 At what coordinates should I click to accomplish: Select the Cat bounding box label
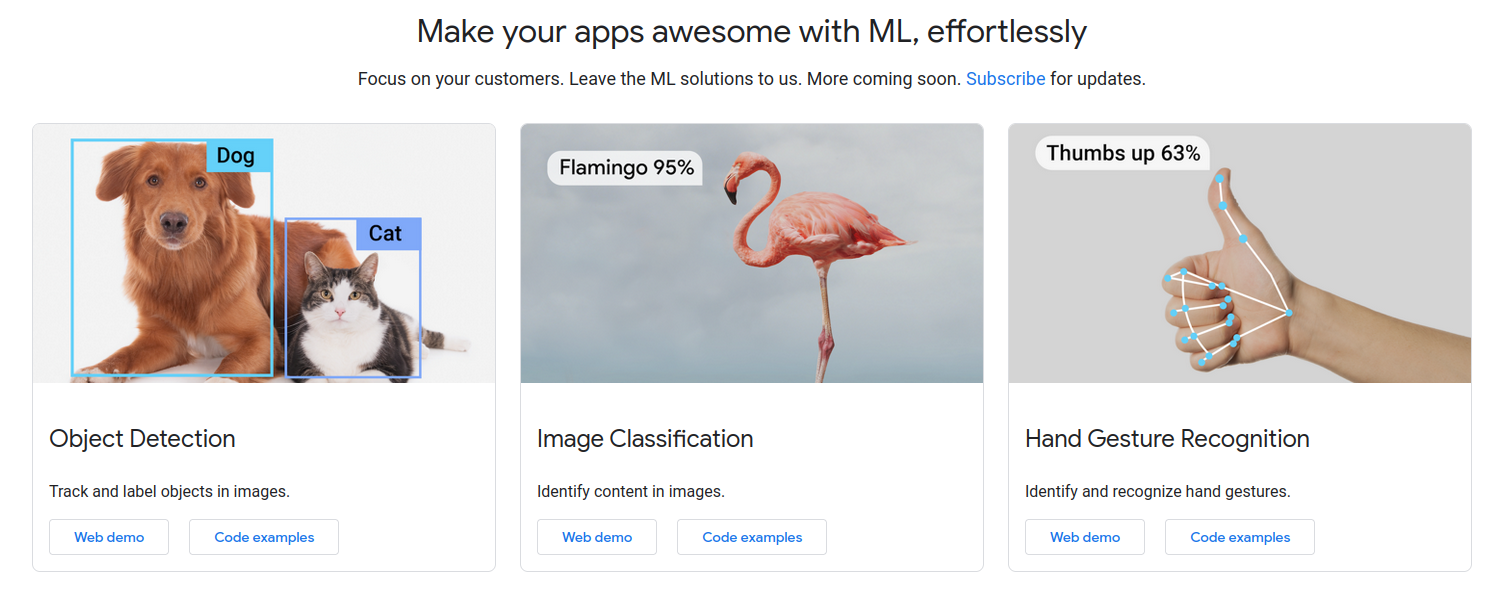coord(388,234)
